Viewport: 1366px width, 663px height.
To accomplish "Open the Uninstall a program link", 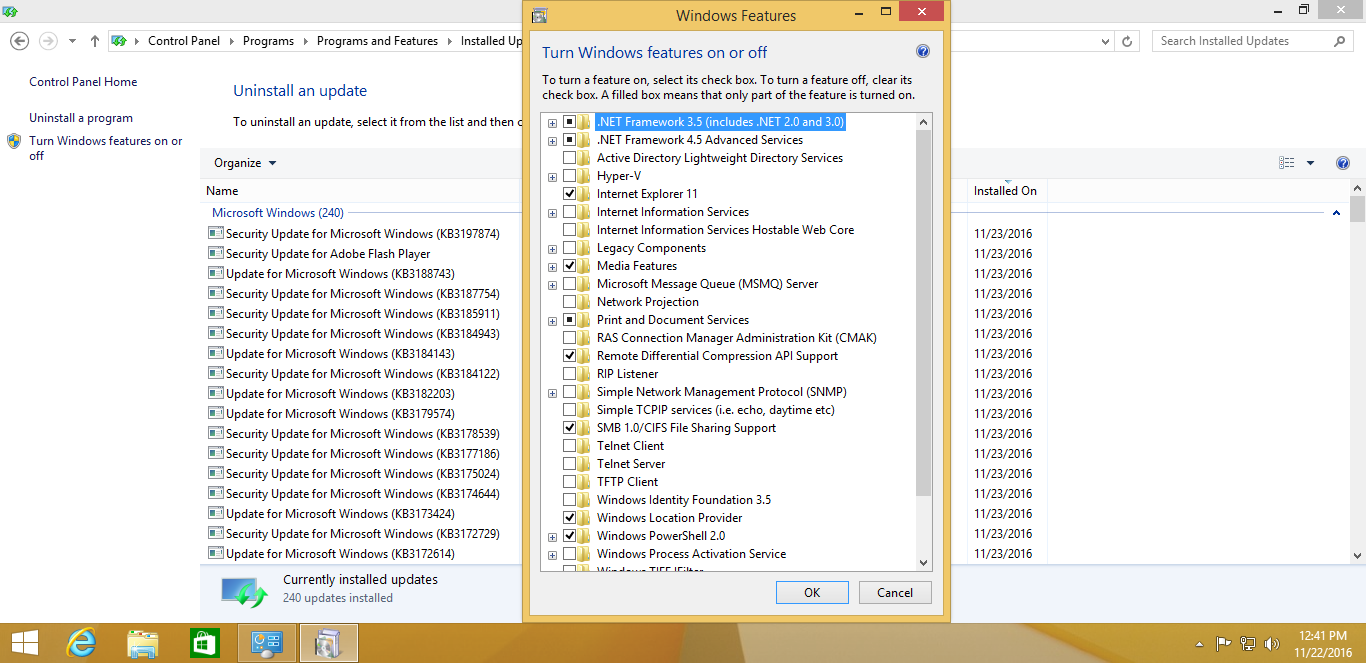I will click(x=81, y=118).
